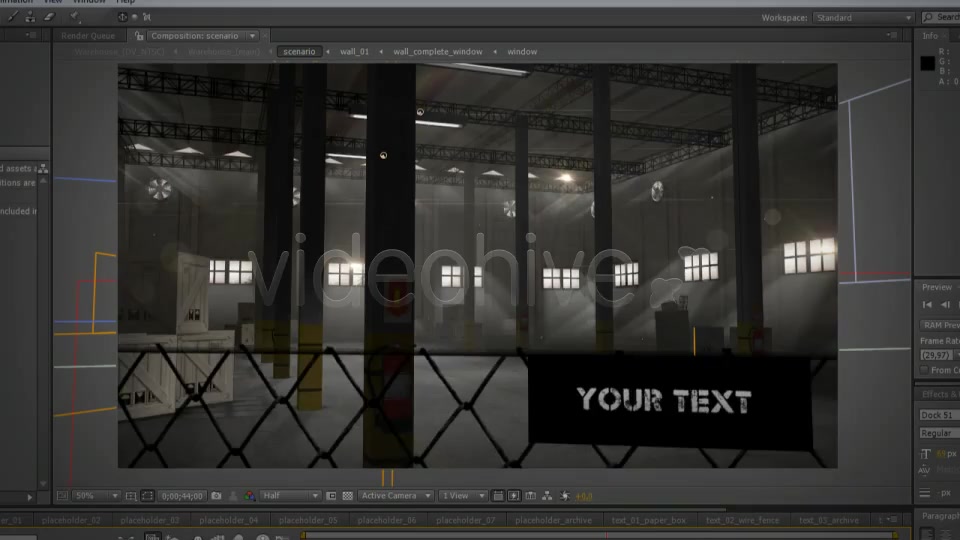This screenshot has width=960, height=540.
Task: Go to Warehouse_(DV_NTSC) composition breadcrumb
Action: [119, 52]
